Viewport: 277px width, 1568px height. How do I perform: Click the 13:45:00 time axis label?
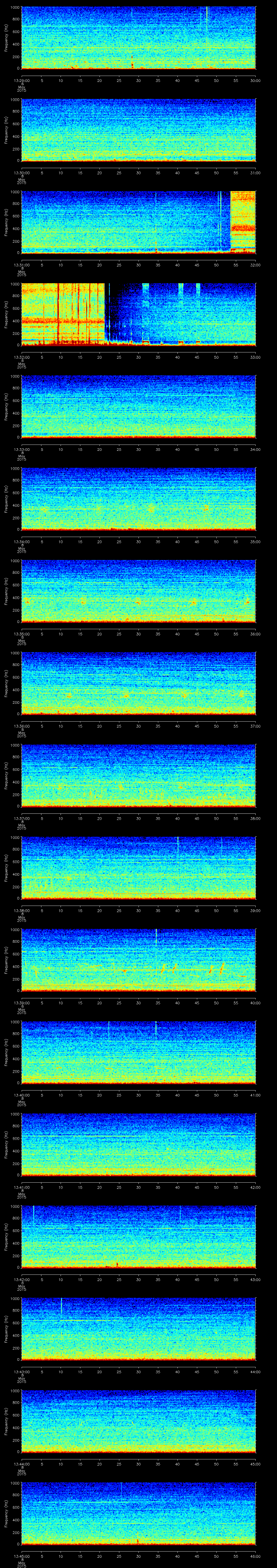[21, 1556]
